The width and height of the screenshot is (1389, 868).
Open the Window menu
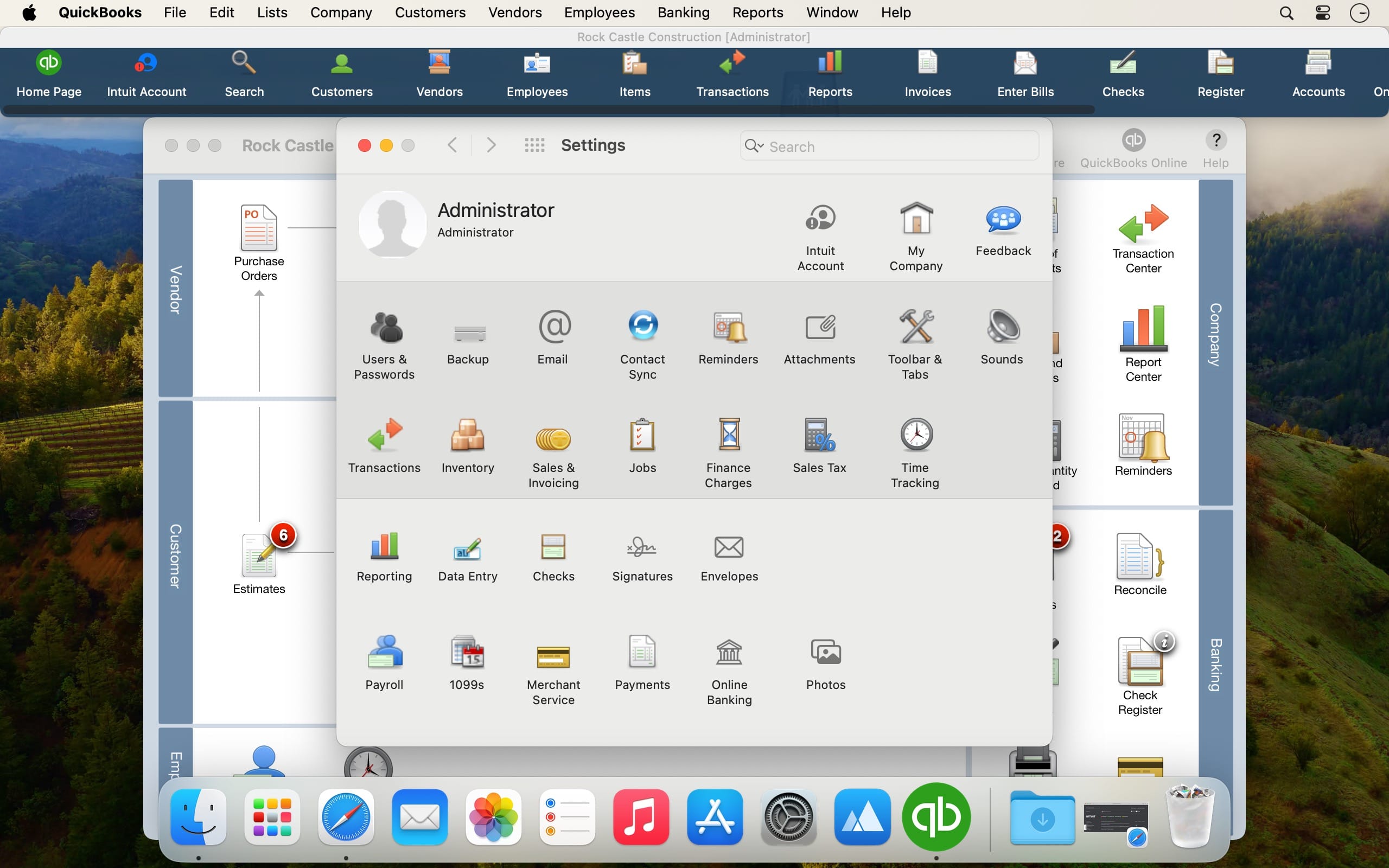click(x=832, y=12)
